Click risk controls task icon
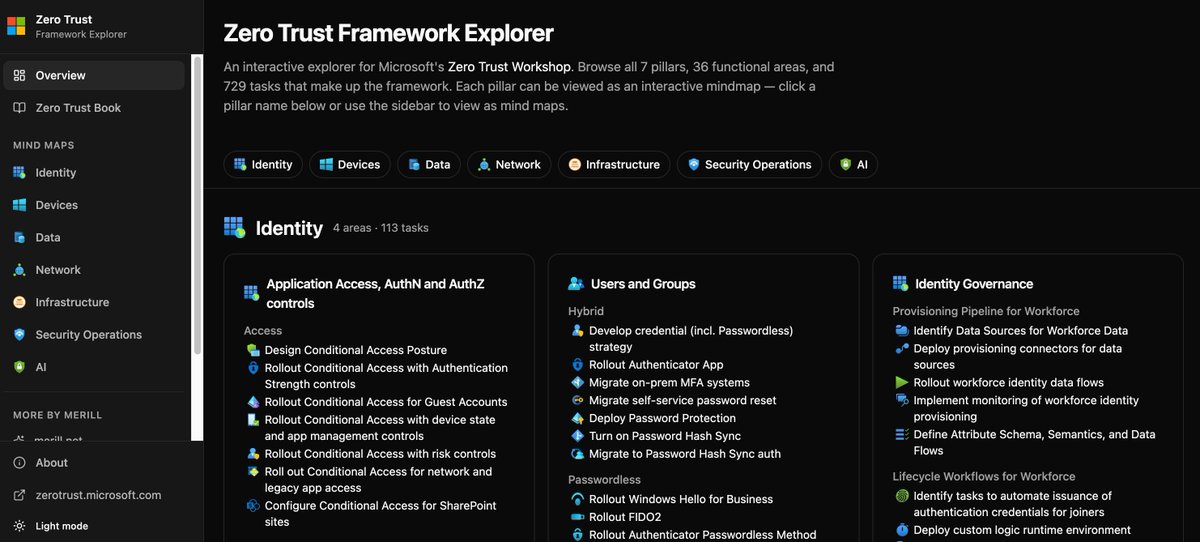Image resolution: width=1200 pixels, height=542 pixels. pyautogui.click(x=254, y=454)
